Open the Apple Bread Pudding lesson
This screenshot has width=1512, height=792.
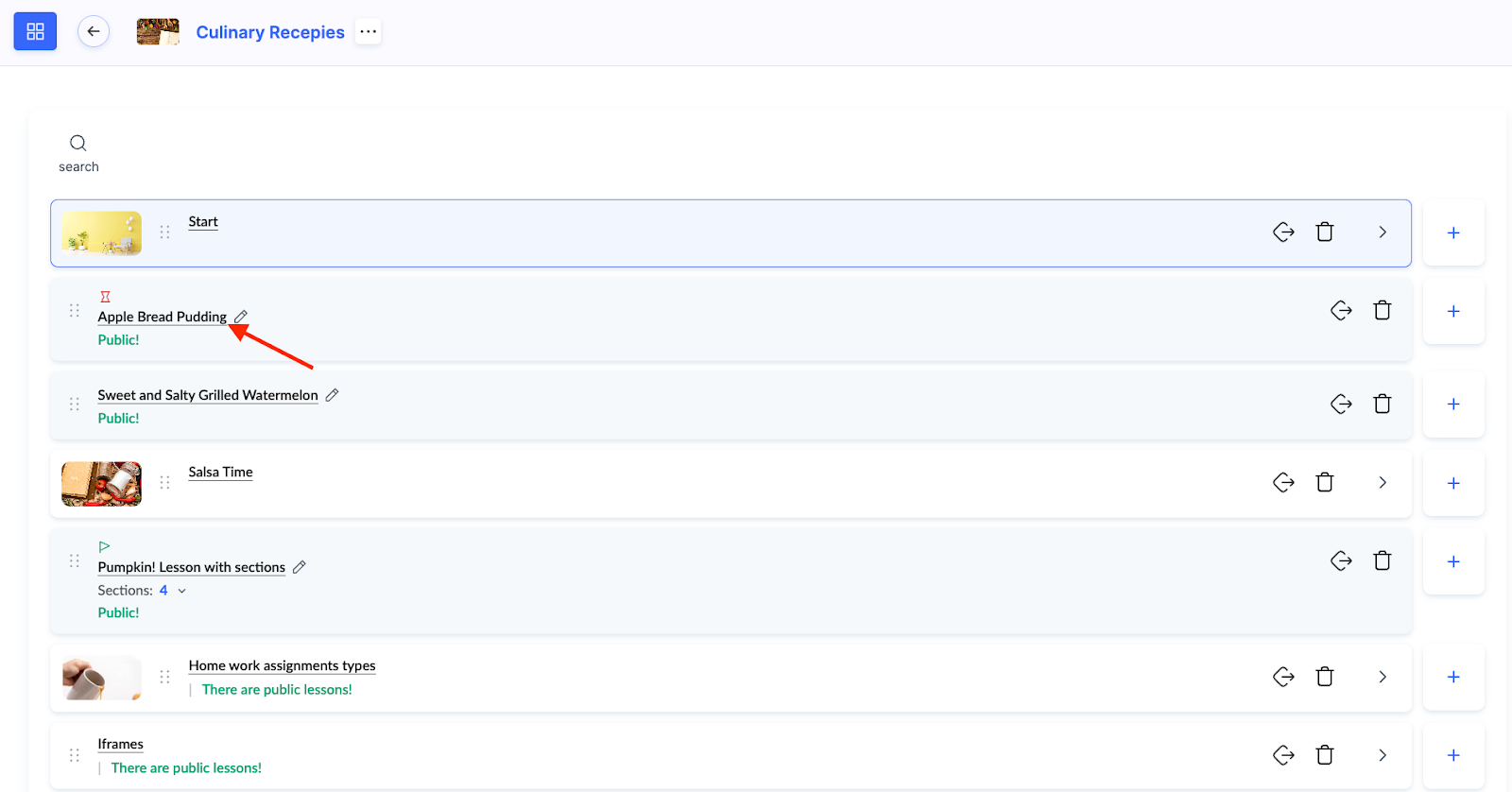point(163,317)
